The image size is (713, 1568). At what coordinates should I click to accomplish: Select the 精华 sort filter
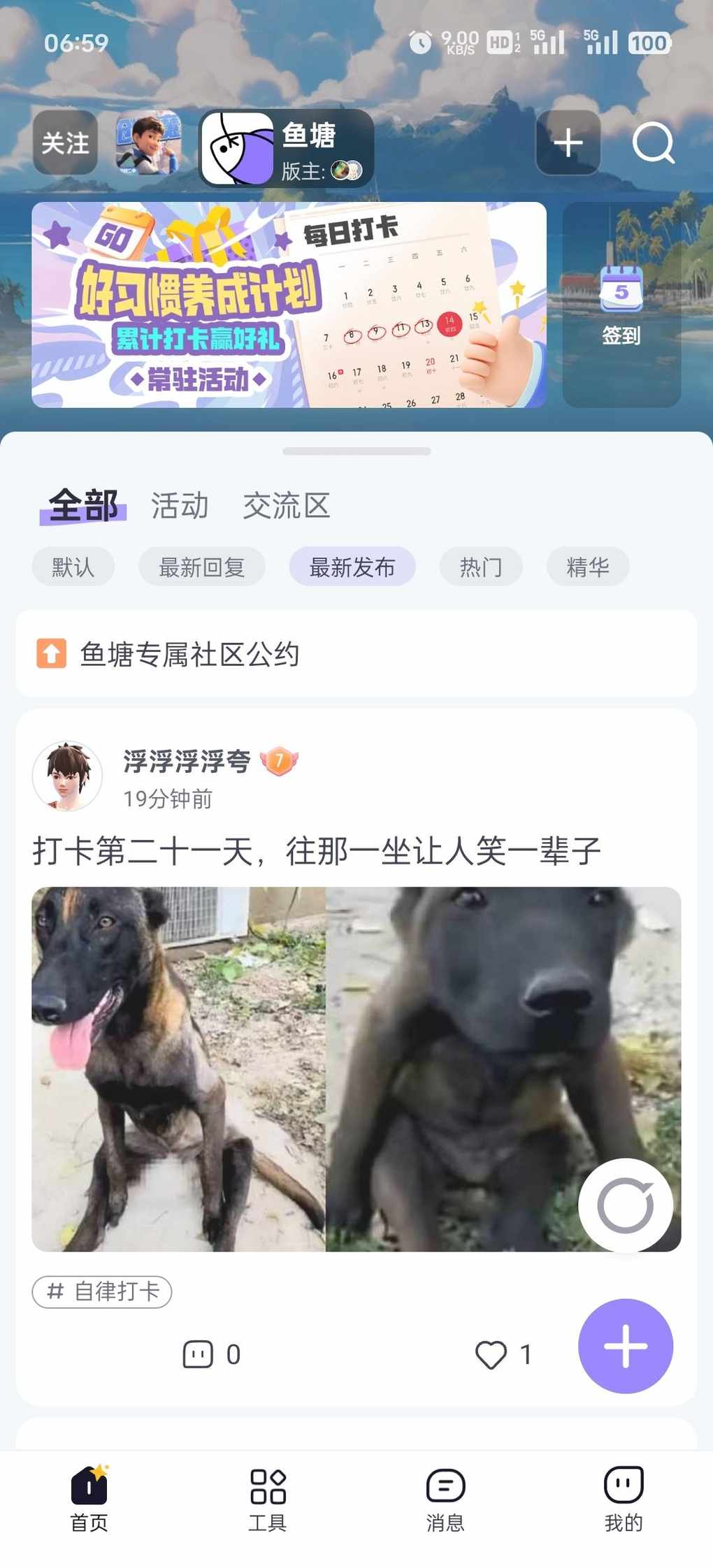[x=588, y=567]
